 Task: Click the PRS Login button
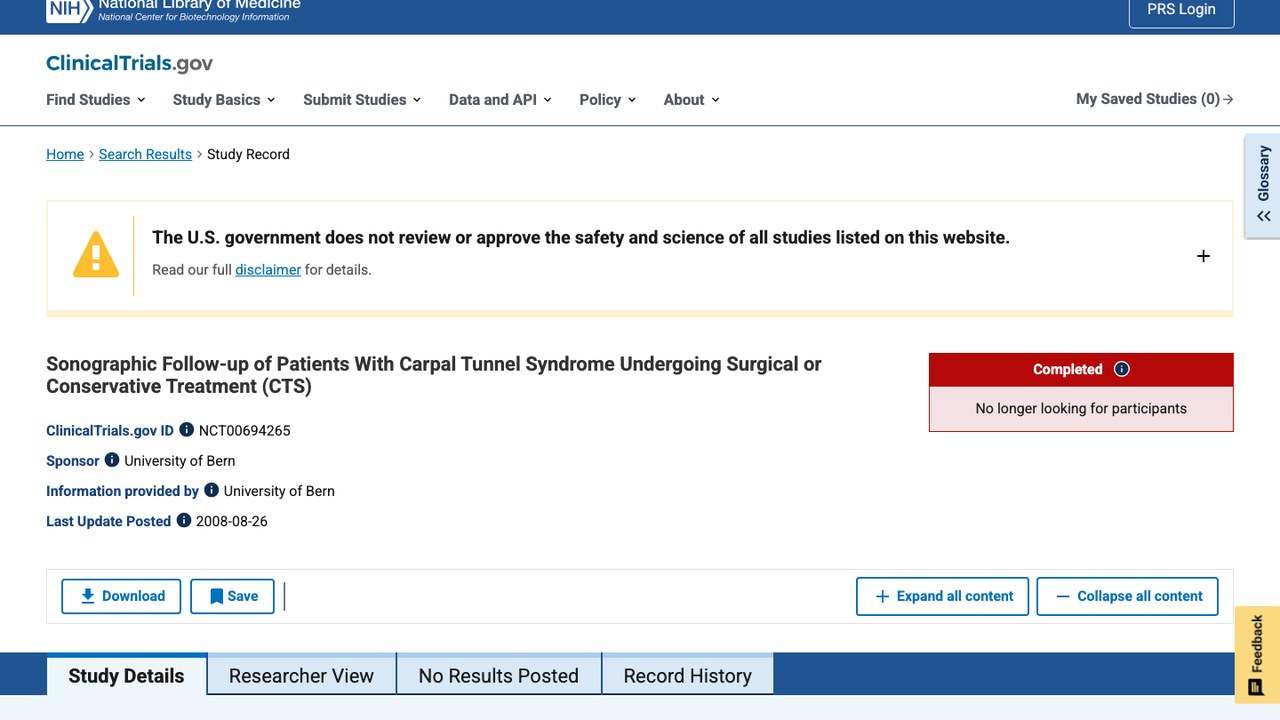click(x=1181, y=11)
